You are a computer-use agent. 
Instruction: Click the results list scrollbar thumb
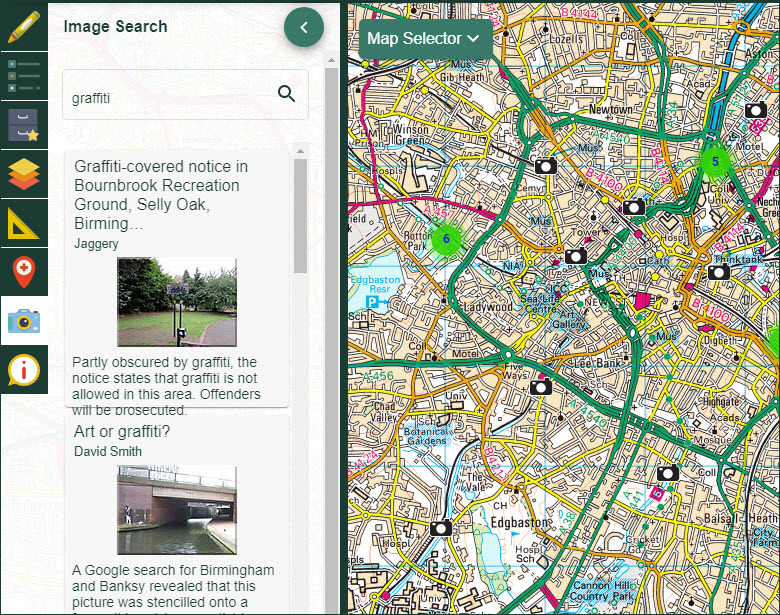tap(300, 215)
